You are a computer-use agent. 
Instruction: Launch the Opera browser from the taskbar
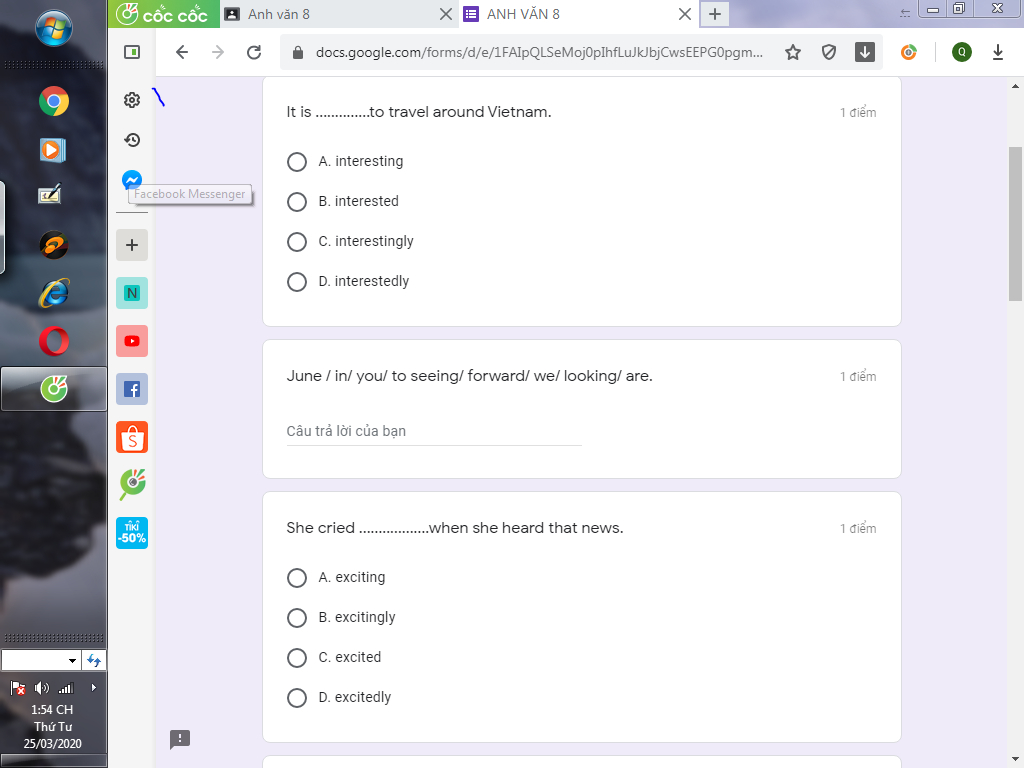(x=54, y=341)
